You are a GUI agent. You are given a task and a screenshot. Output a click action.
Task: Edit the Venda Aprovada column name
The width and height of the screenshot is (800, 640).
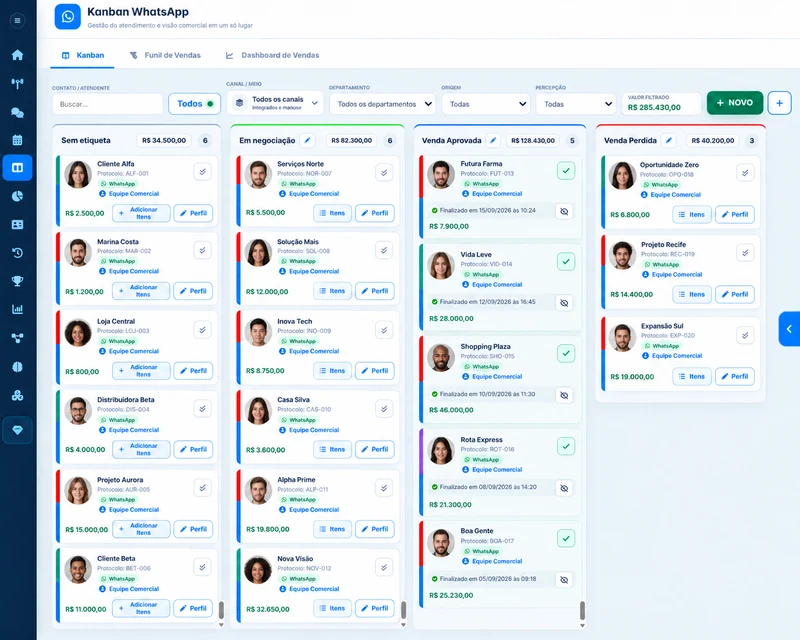point(493,140)
